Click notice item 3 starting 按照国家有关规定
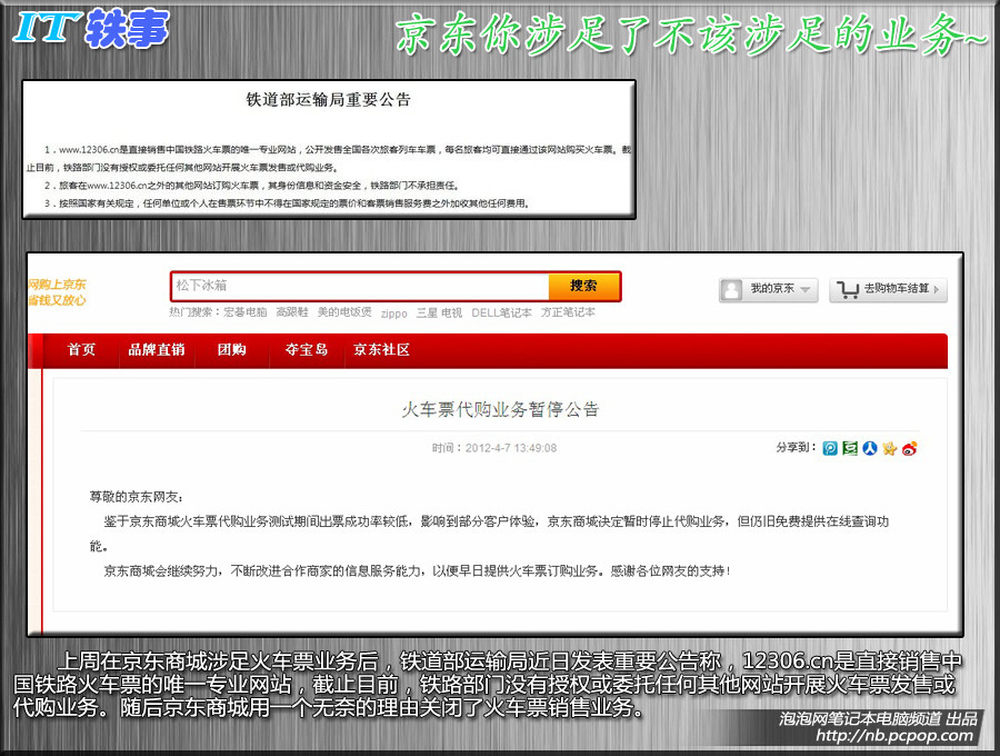This screenshot has height=756, width=1000. (x=287, y=204)
